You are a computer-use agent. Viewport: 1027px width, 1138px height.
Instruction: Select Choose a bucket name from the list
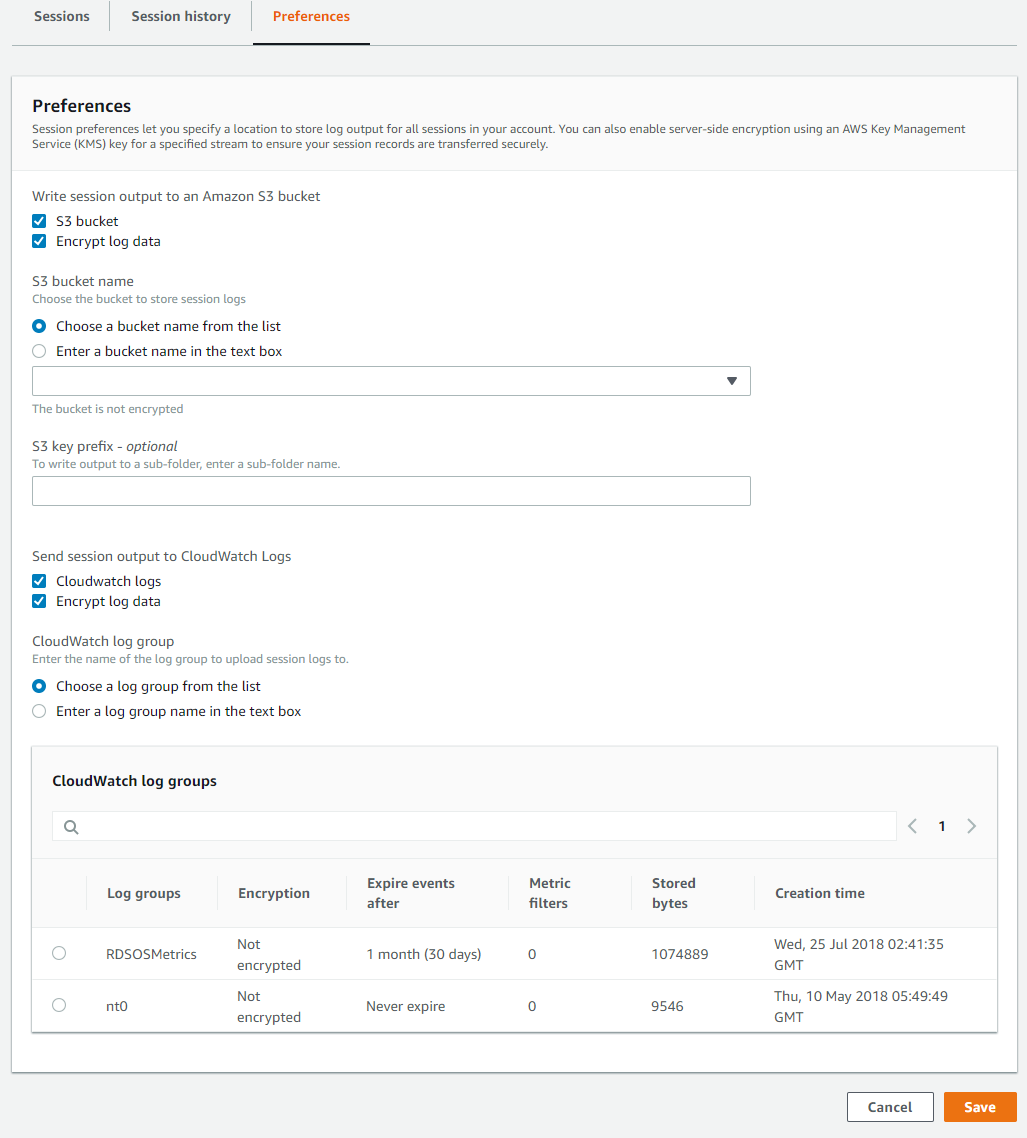click(x=39, y=326)
